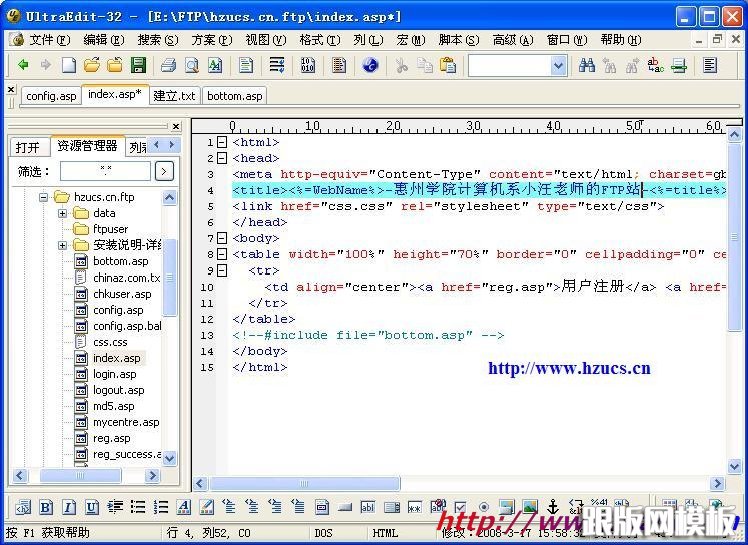748x545 pixels.
Task: Open the 高级(A) menu
Action: tap(513, 40)
